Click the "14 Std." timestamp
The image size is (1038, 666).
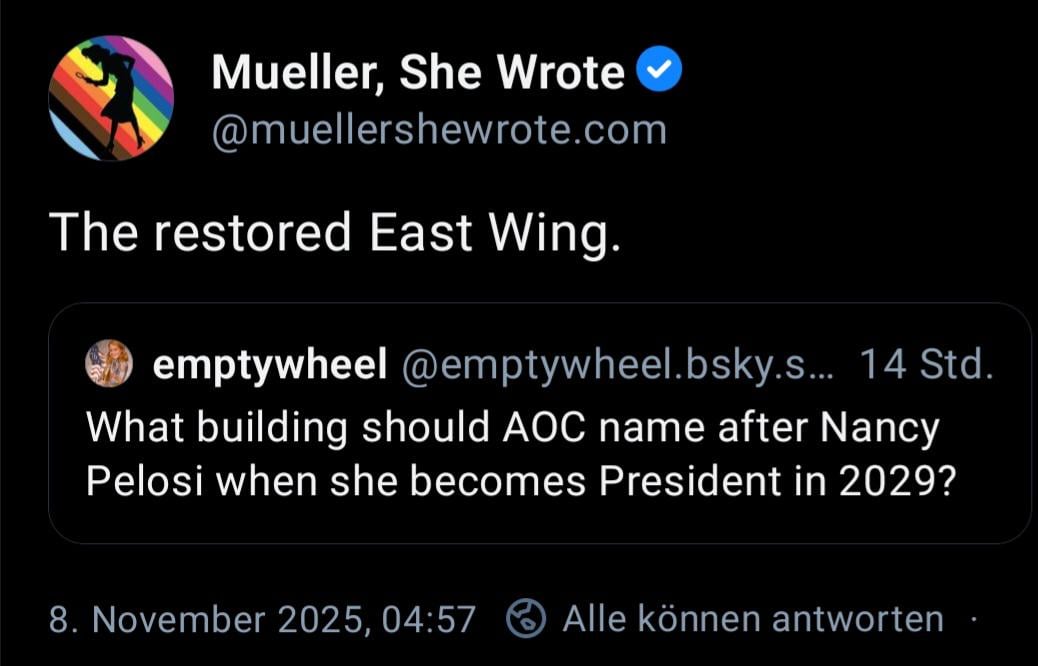(x=926, y=367)
